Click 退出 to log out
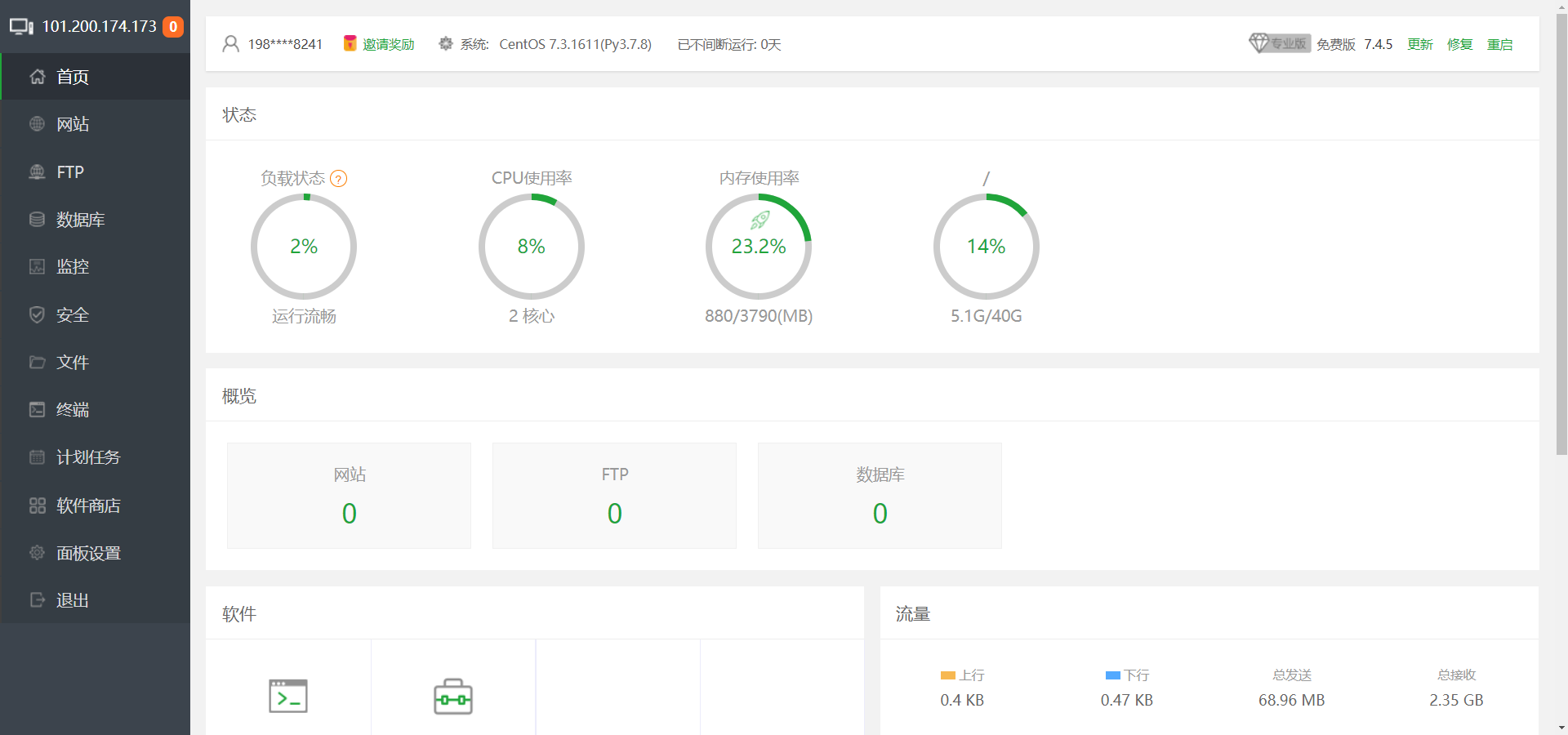 tap(72, 600)
